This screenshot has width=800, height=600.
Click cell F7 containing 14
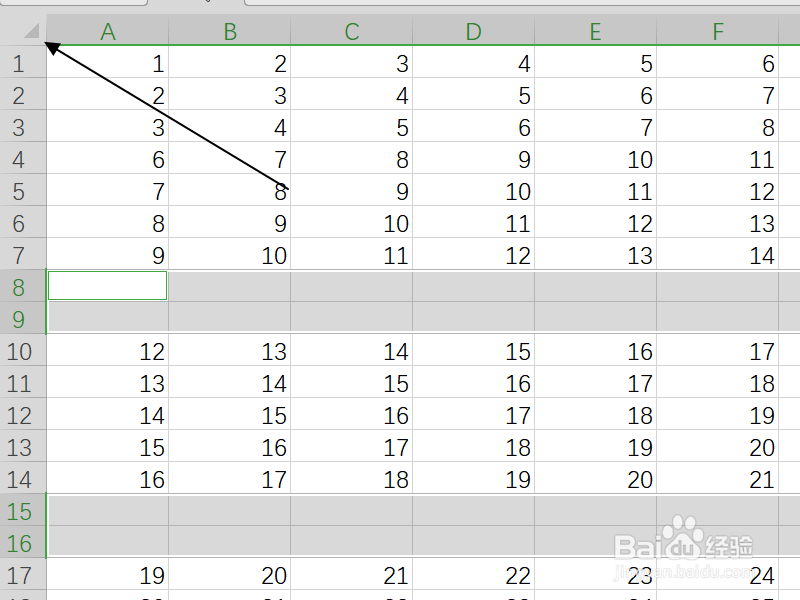click(x=717, y=254)
